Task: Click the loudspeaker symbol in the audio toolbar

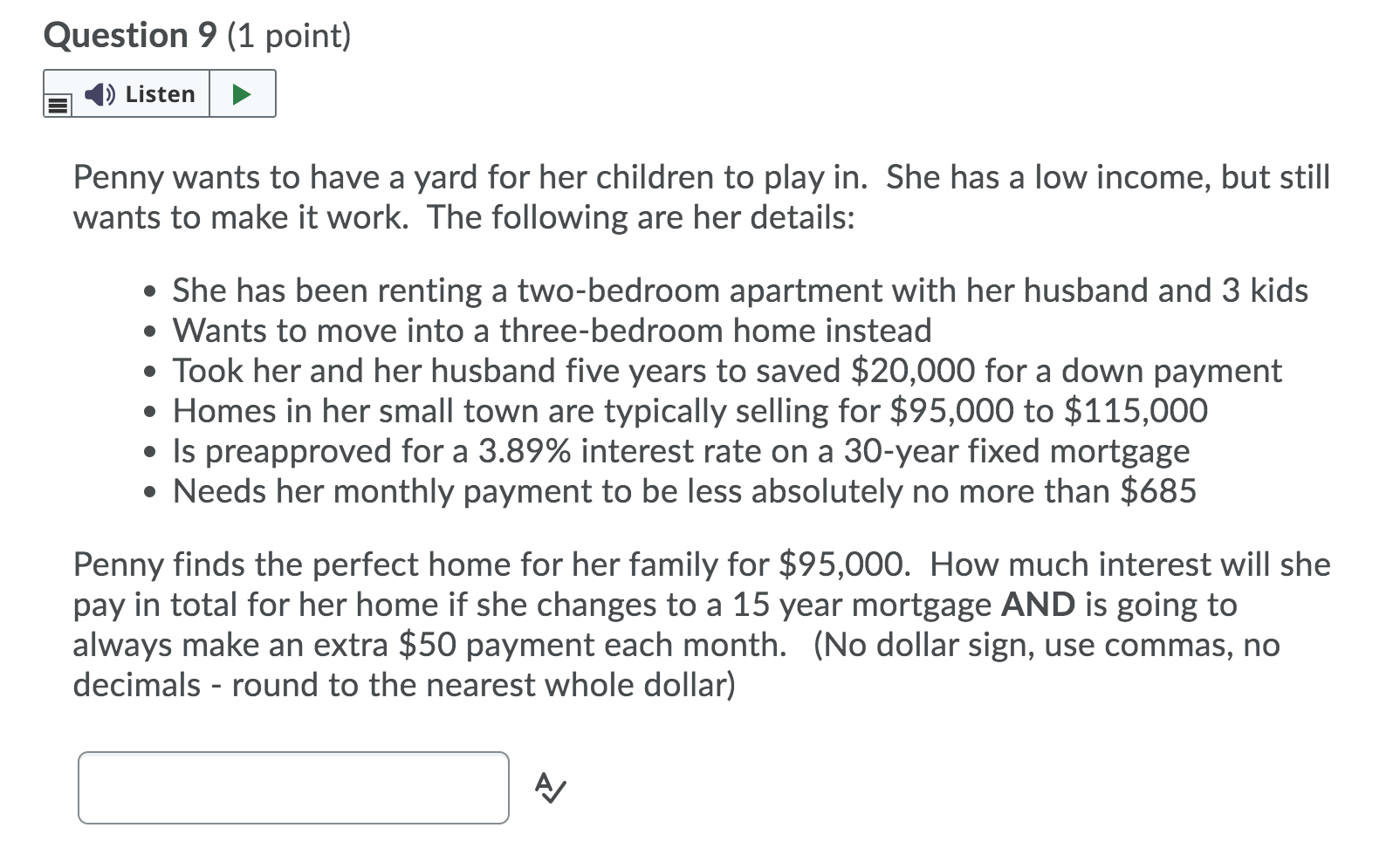Action: [x=99, y=93]
